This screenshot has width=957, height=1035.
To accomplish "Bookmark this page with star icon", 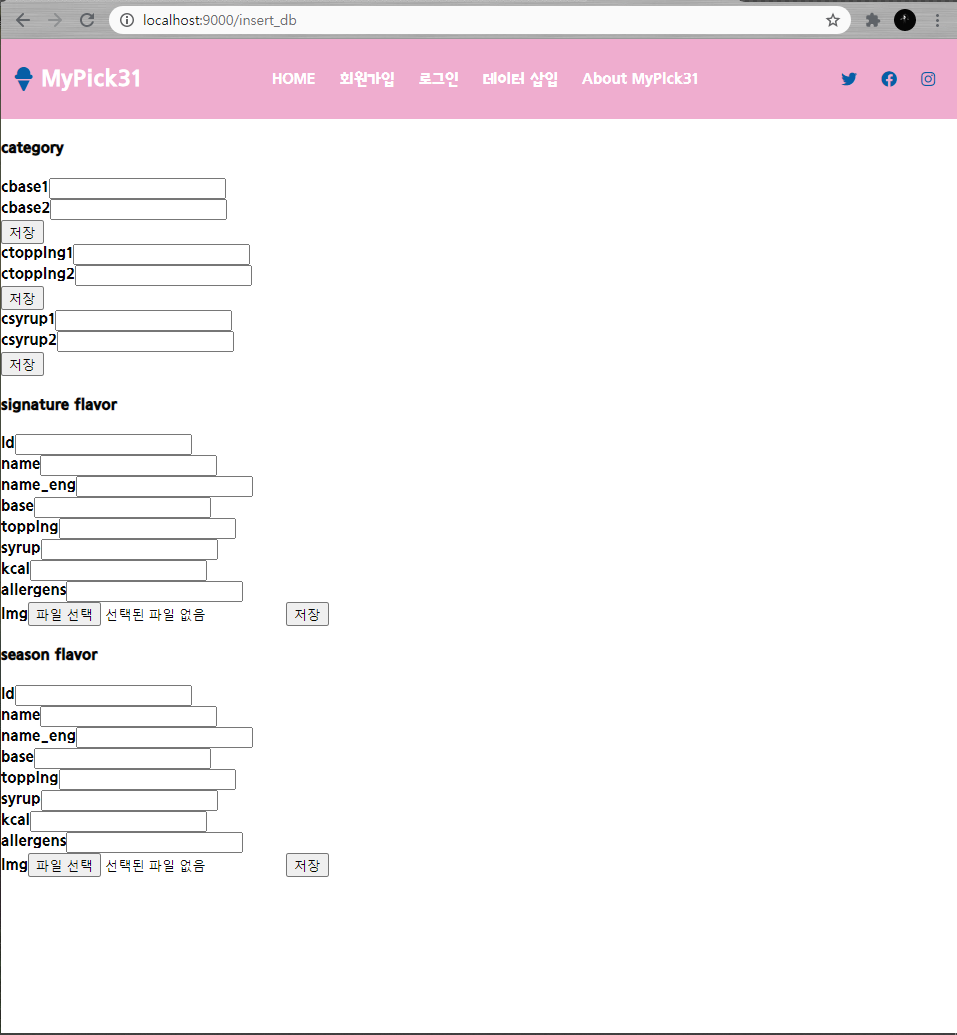I will point(833,20).
